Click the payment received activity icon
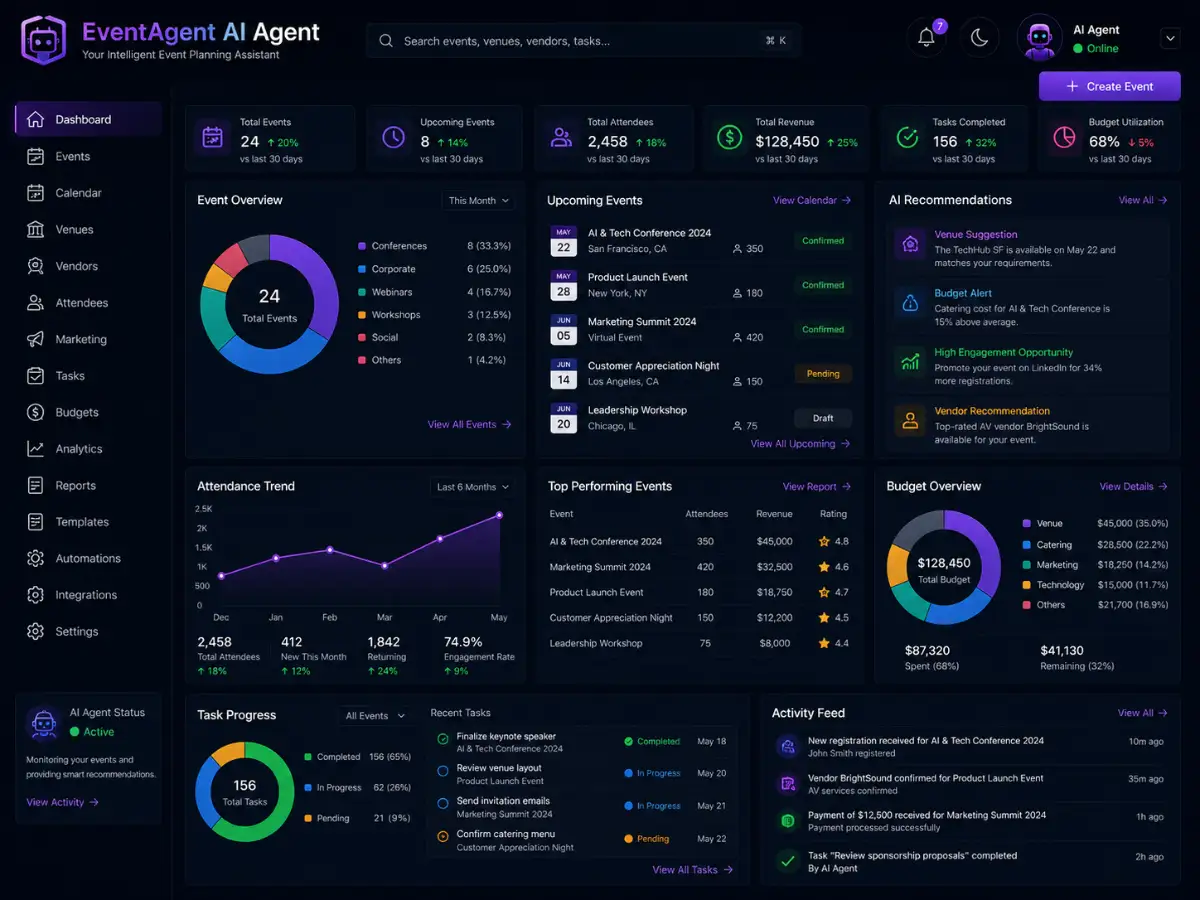 (x=787, y=820)
